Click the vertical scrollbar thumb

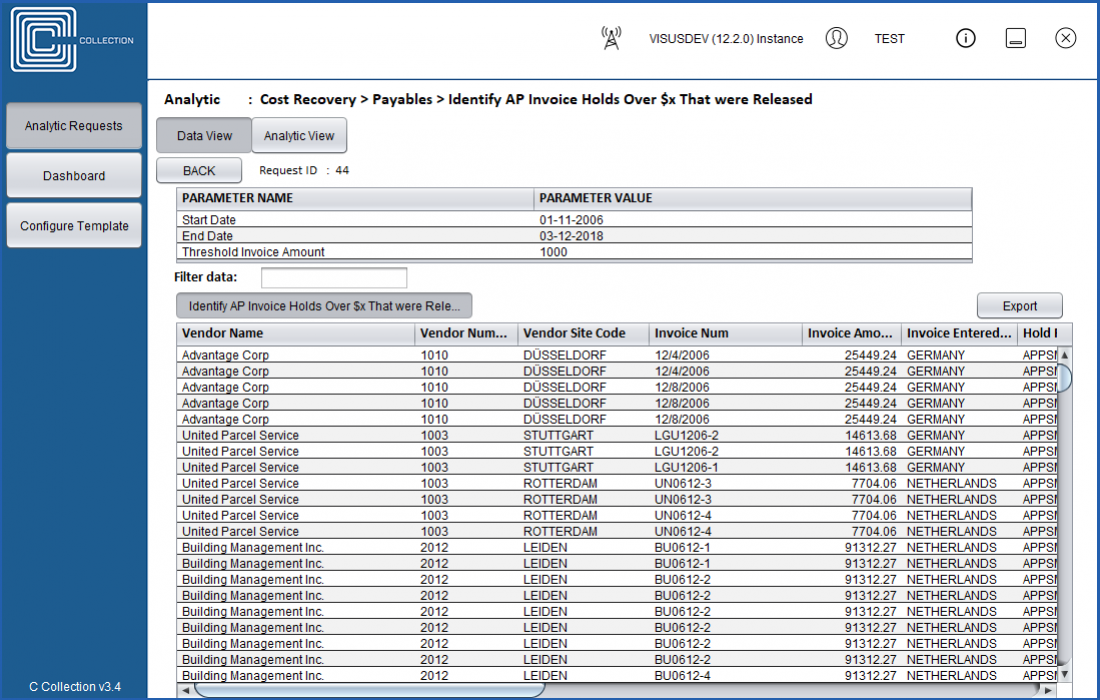point(1064,378)
